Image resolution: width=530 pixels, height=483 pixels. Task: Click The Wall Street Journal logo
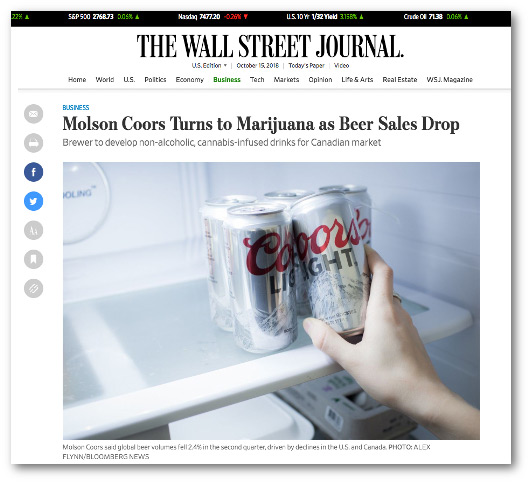click(270, 46)
